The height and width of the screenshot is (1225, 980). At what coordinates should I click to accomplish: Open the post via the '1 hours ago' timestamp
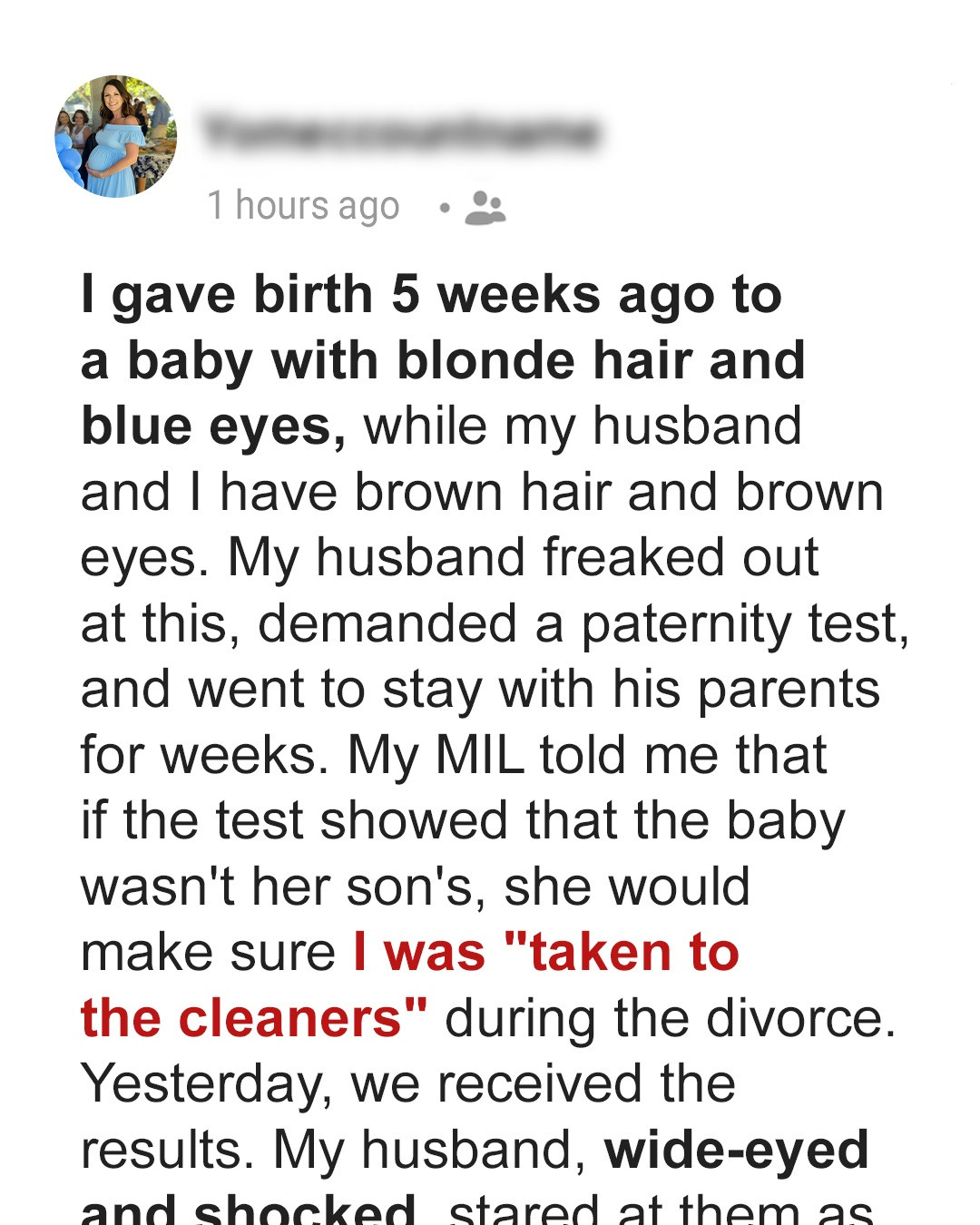click(302, 205)
